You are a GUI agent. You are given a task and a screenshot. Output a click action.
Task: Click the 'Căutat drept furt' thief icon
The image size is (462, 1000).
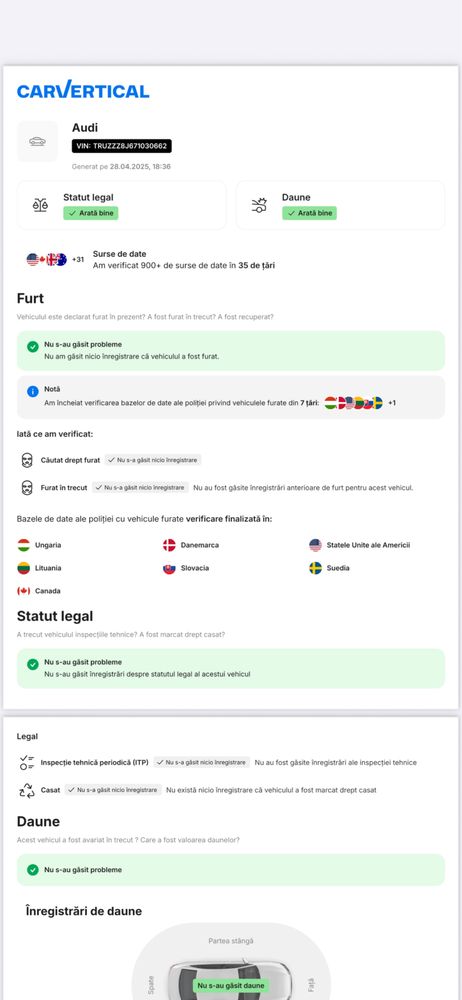tap(27, 460)
